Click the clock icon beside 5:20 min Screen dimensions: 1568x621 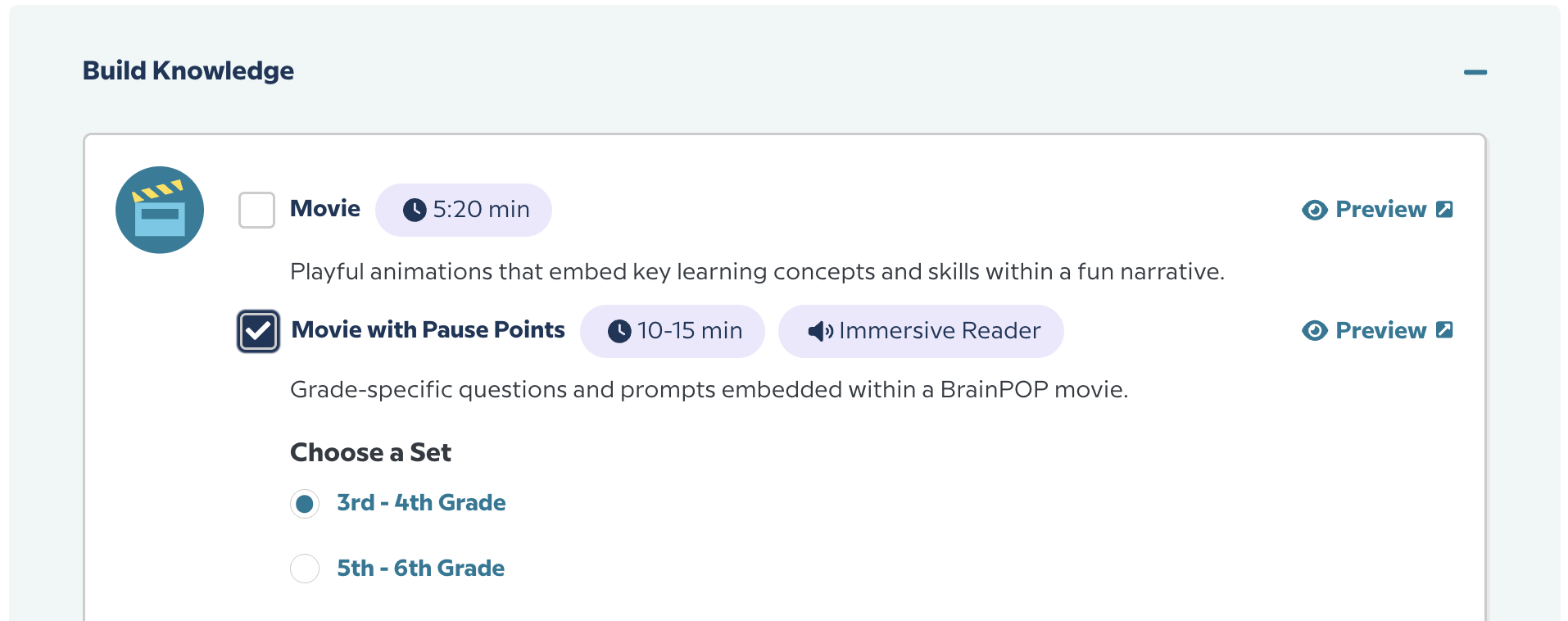(x=415, y=210)
